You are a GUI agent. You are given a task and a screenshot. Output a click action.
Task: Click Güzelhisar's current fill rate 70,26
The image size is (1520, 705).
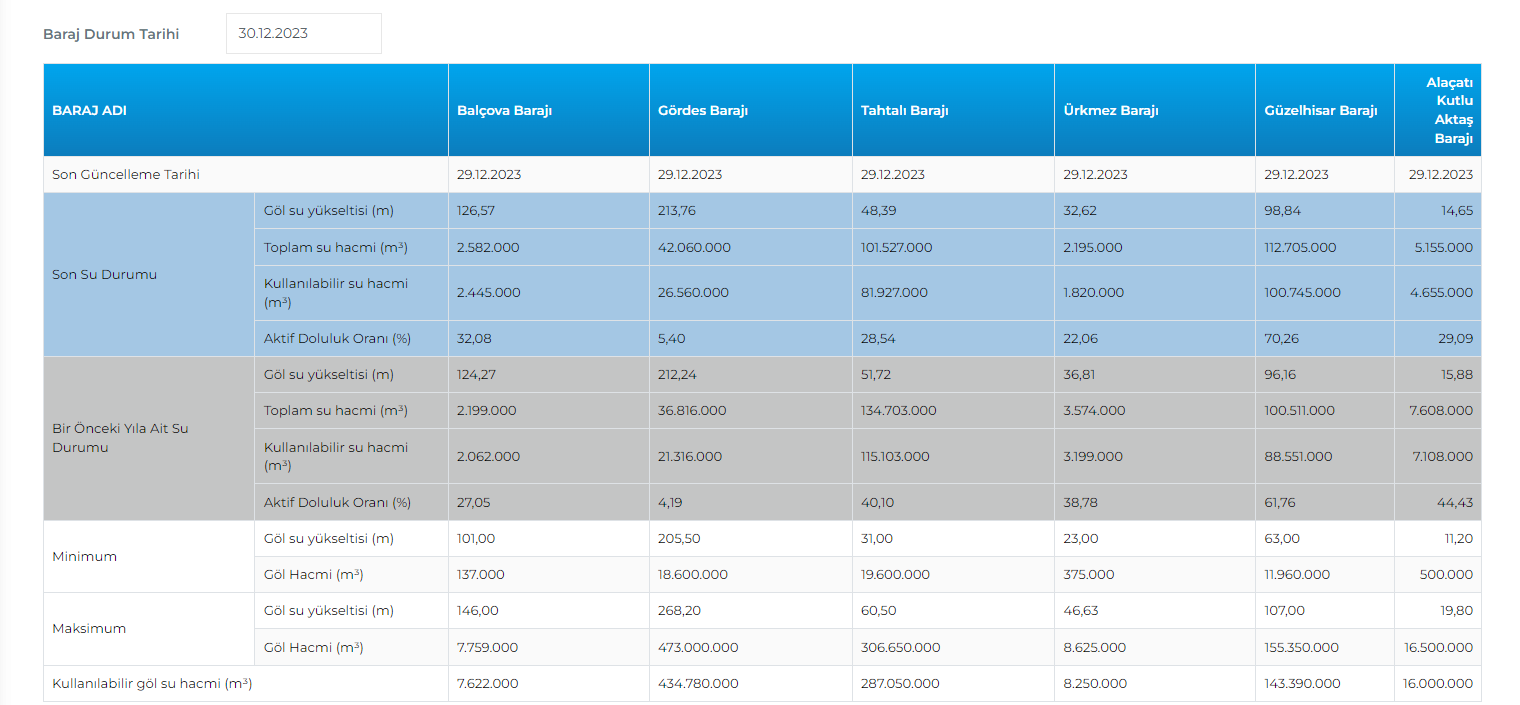pos(1284,339)
